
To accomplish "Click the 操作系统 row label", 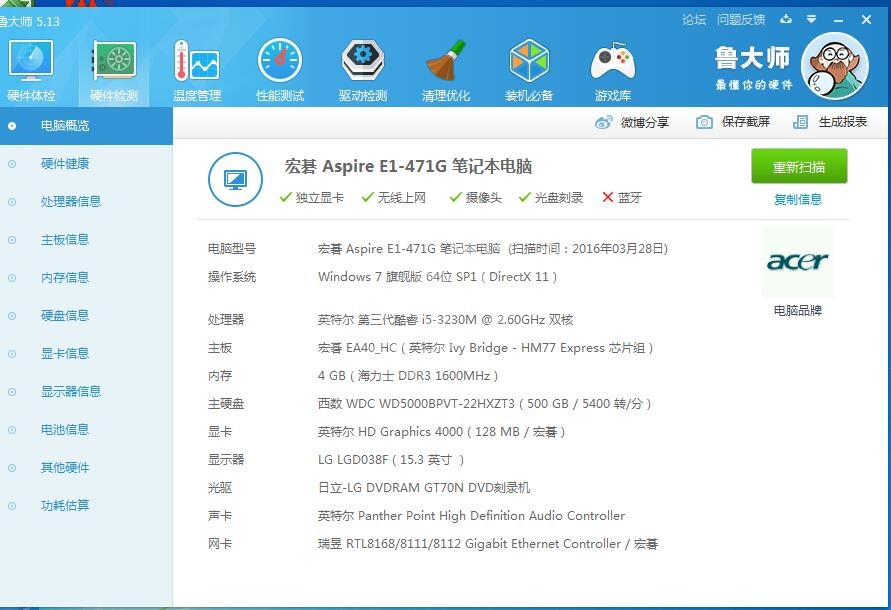I will click(232, 277).
